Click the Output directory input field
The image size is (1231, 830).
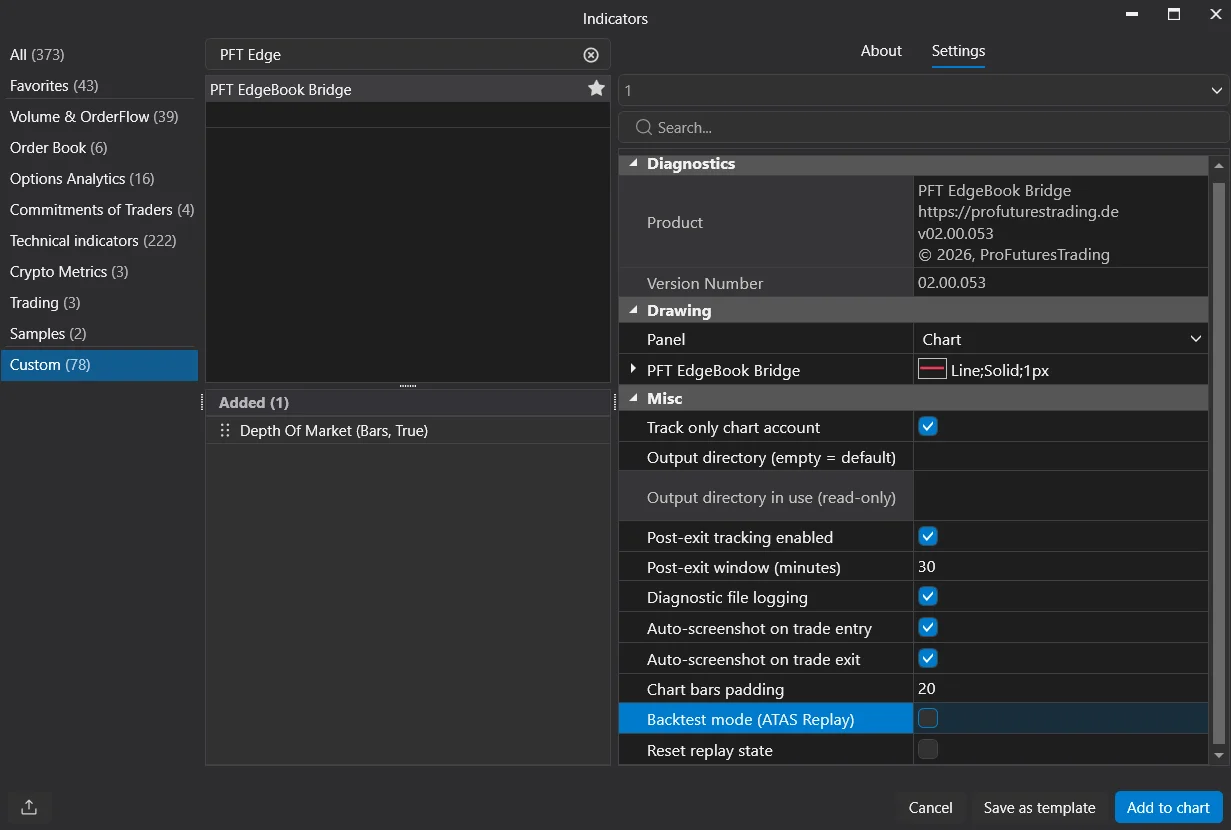[x=1060, y=457]
